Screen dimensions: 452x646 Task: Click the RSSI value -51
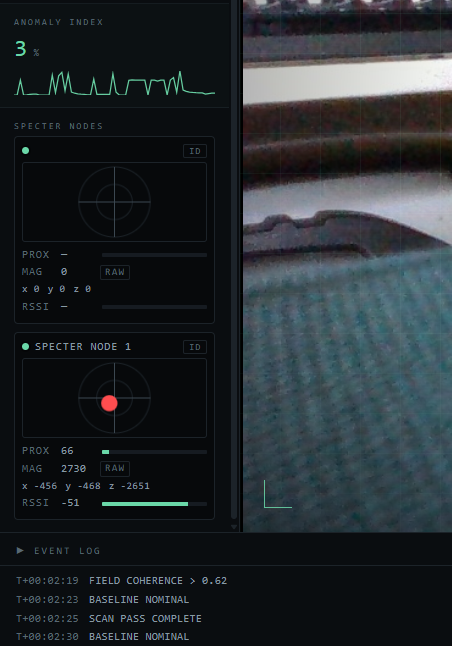(70, 503)
